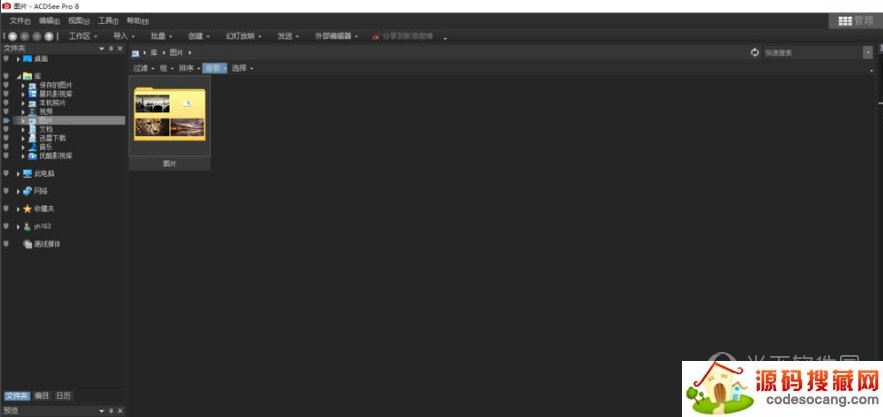Image resolution: width=883 pixels, height=417 pixels.
Task: Collapse the 库 tree node
Action: click(18, 76)
